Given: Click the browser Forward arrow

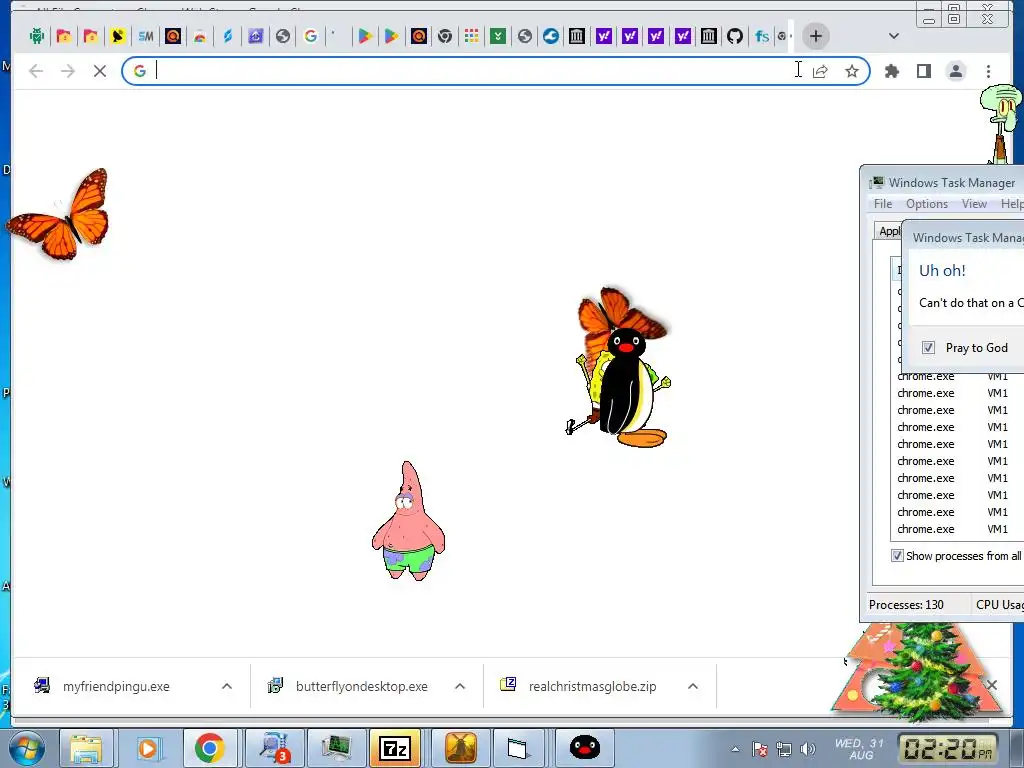Looking at the screenshot, I should pyautogui.click(x=68, y=71).
